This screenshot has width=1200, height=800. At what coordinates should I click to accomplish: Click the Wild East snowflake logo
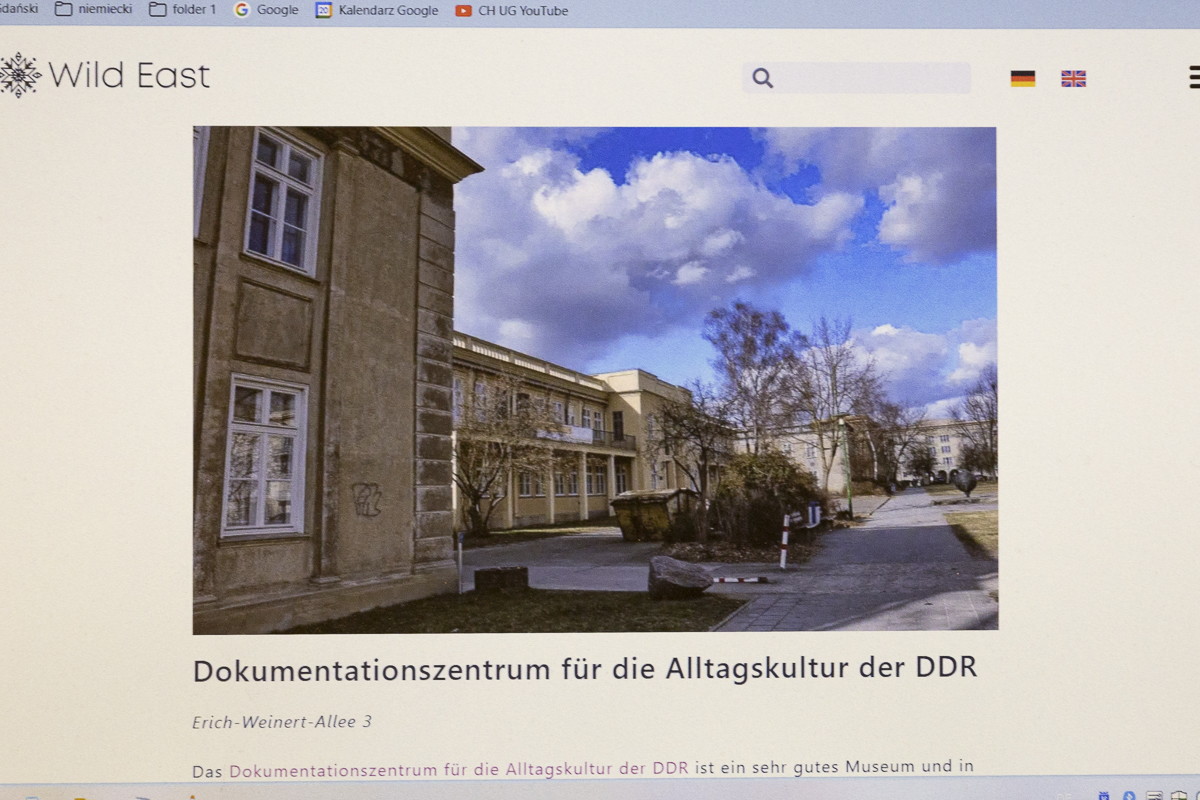(x=19, y=75)
